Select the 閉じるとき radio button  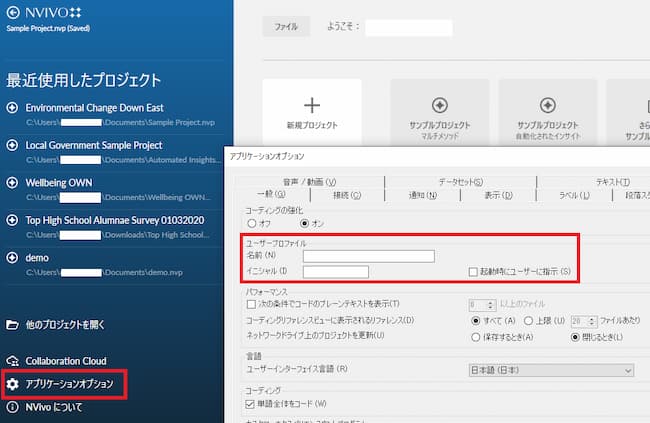[x=575, y=337]
